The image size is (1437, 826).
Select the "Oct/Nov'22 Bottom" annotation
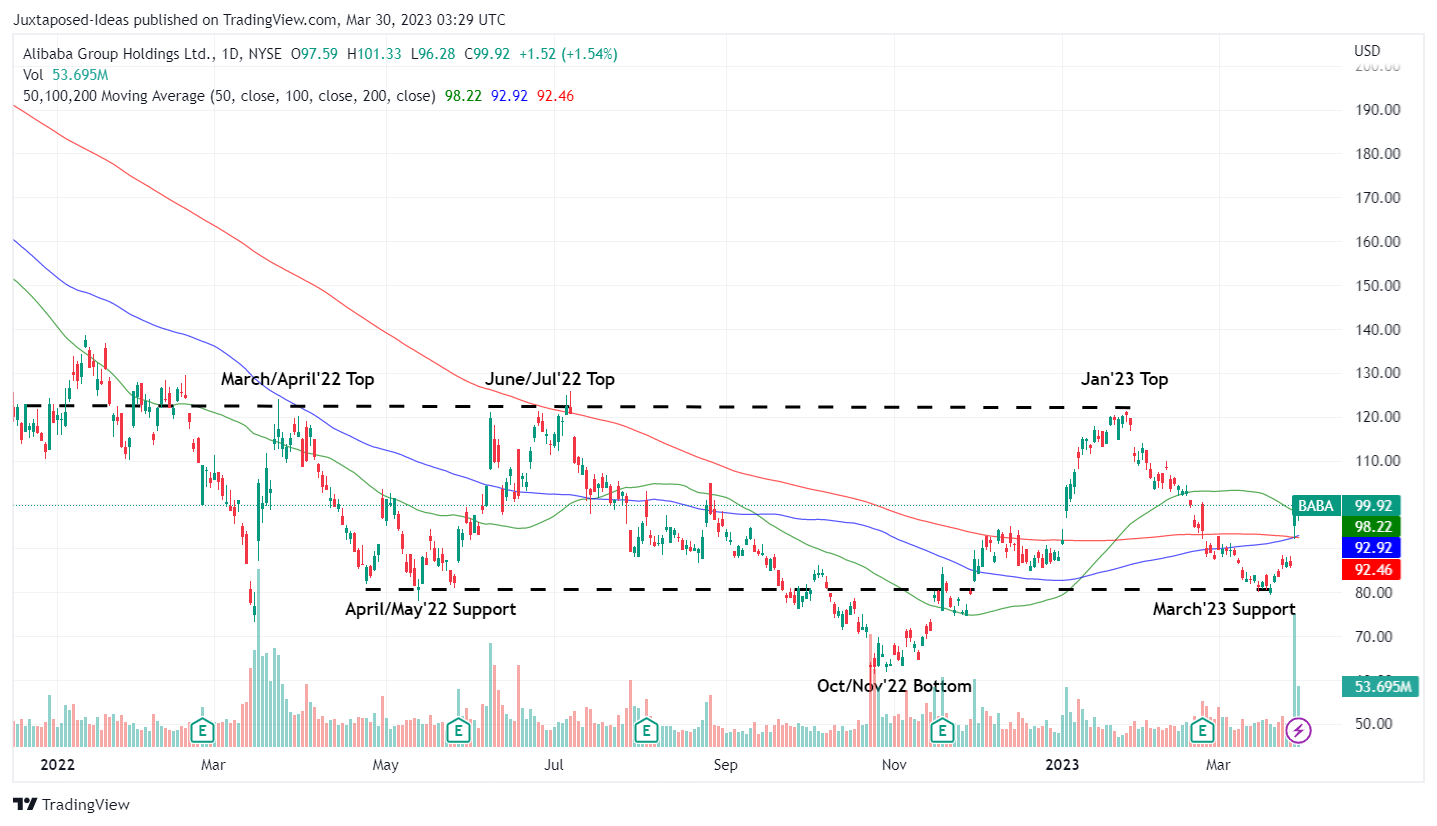(894, 686)
